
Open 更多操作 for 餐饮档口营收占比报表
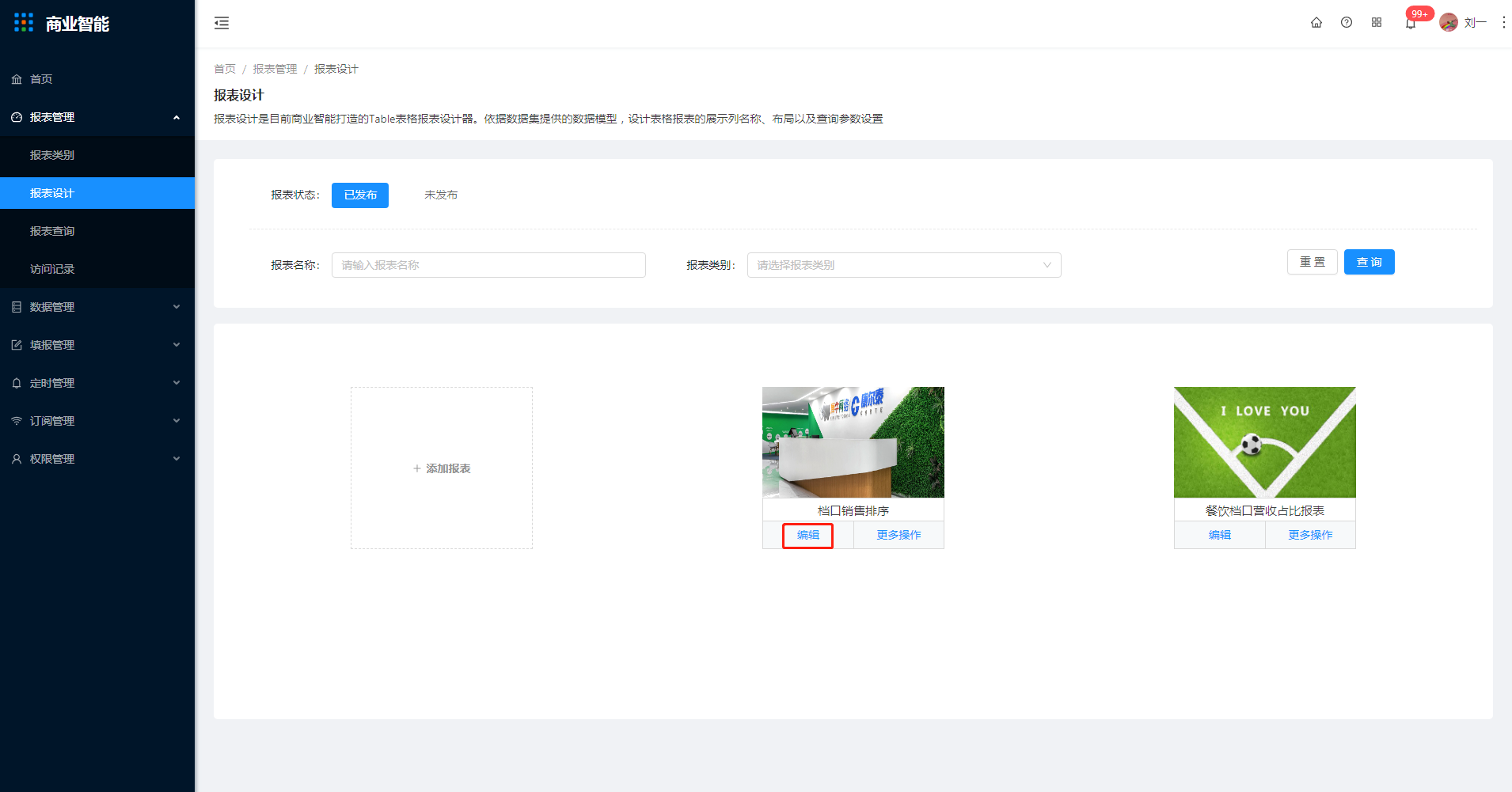(x=1310, y=535)
